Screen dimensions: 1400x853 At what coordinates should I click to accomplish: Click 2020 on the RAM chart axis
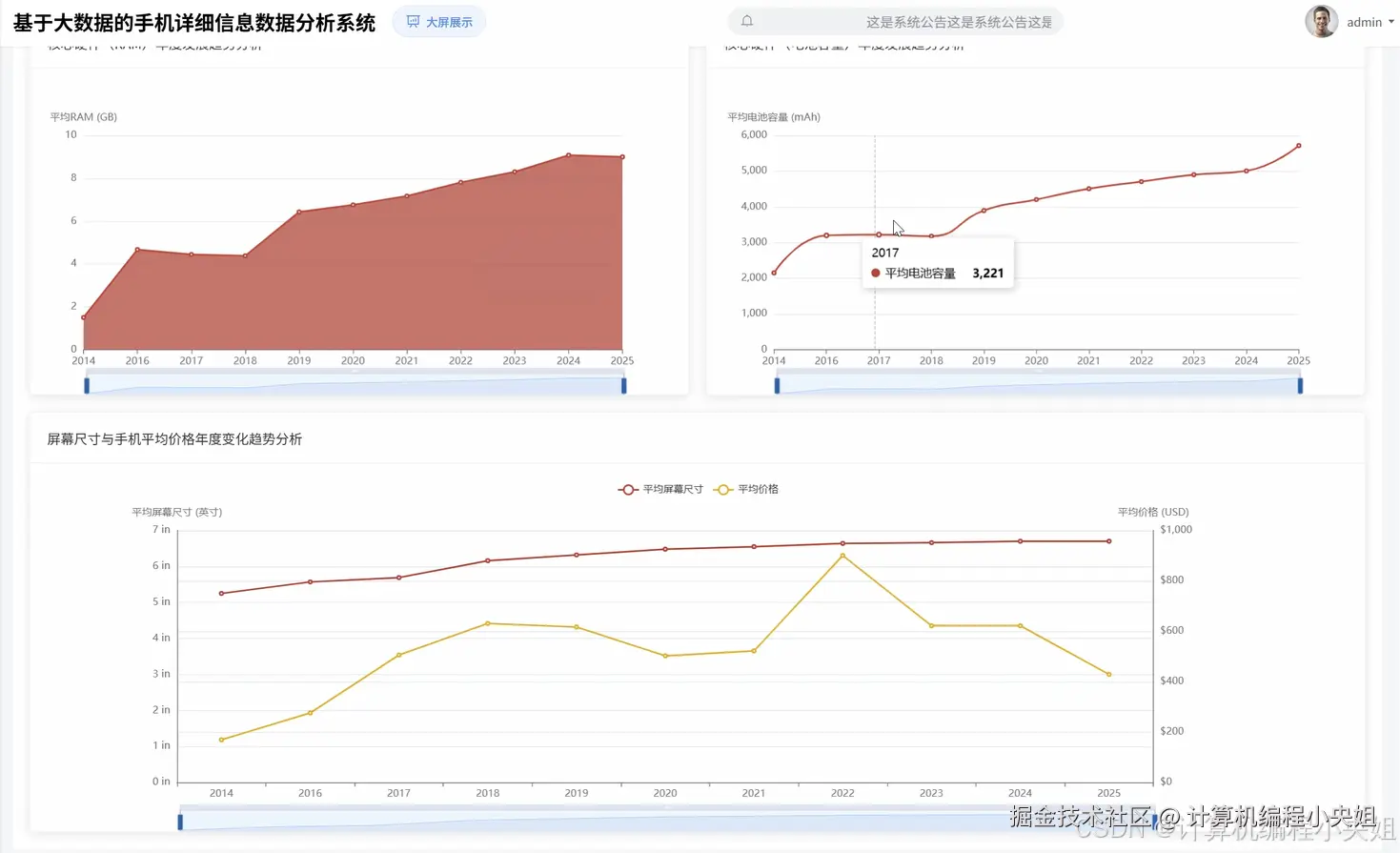click(353, 361)
